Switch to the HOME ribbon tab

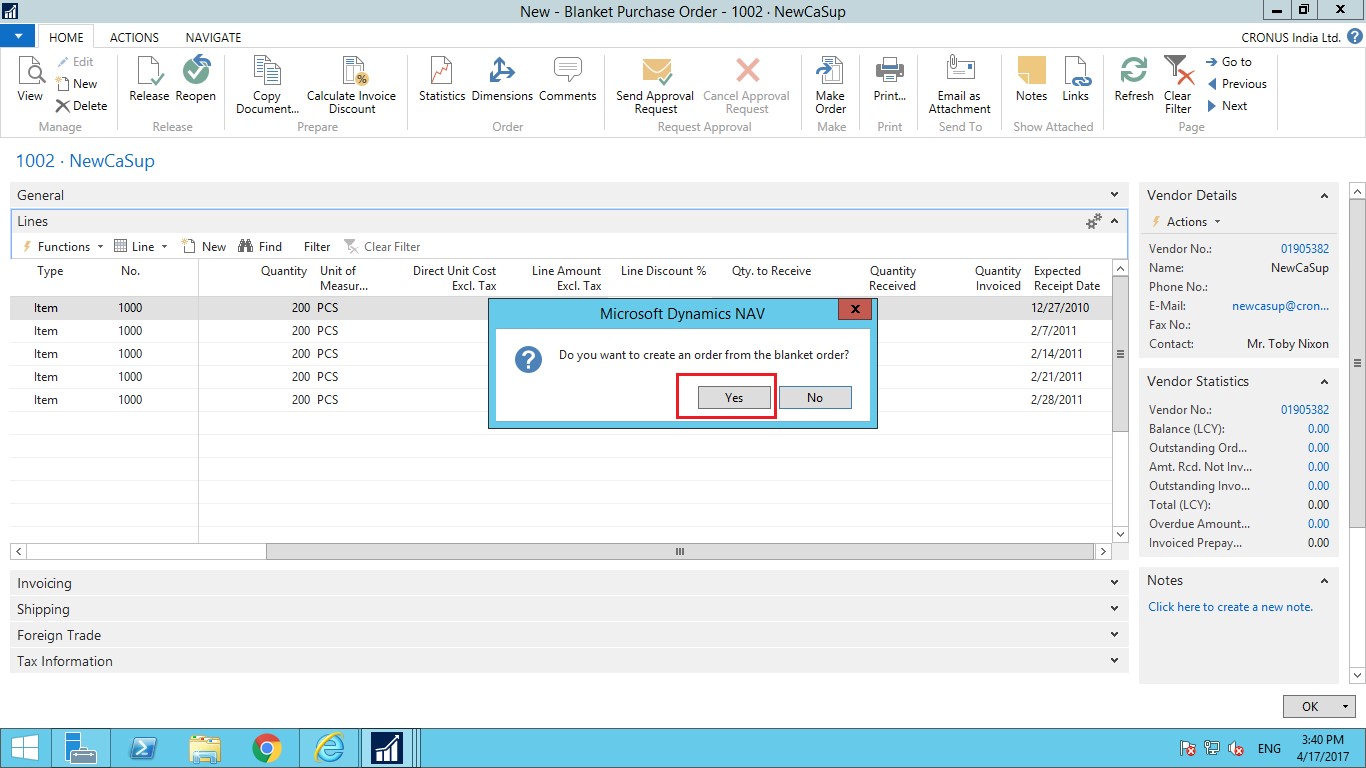(66, 37)
